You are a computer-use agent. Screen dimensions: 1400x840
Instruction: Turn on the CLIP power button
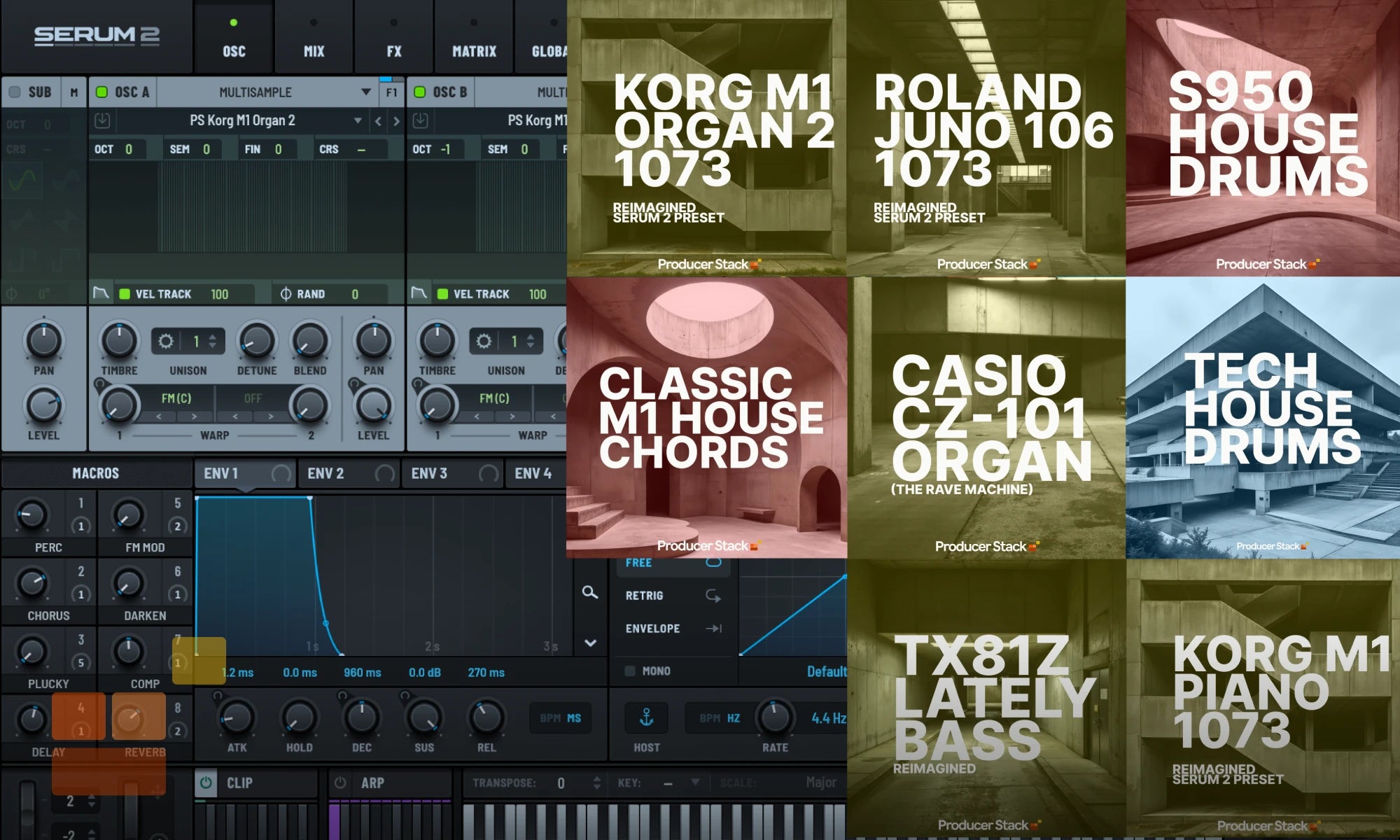206,783
